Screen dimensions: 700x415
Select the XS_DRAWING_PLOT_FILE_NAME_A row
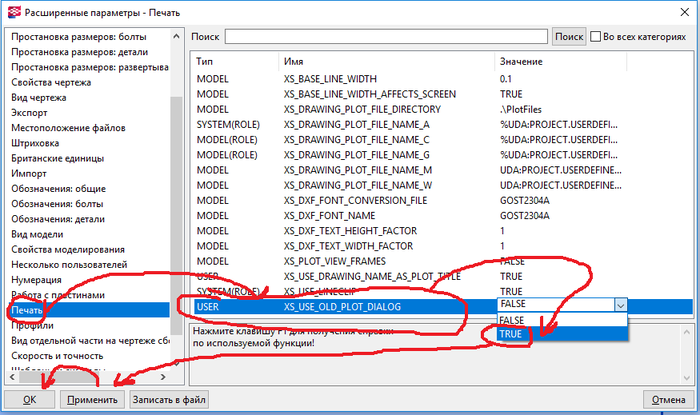(x=357, y=124)
